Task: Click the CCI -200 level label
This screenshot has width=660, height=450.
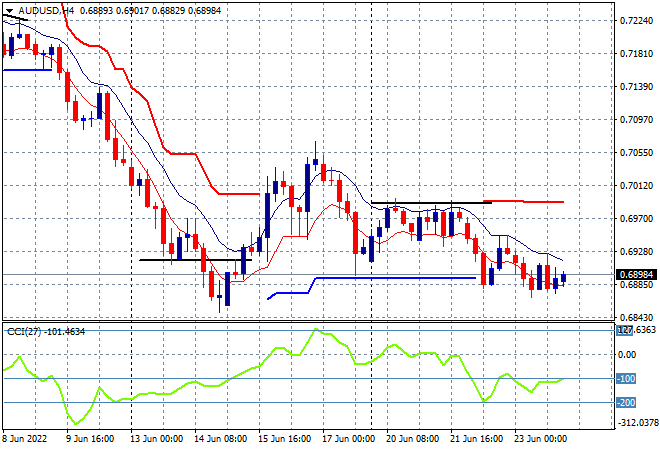Action: click(x=626, y=402)
